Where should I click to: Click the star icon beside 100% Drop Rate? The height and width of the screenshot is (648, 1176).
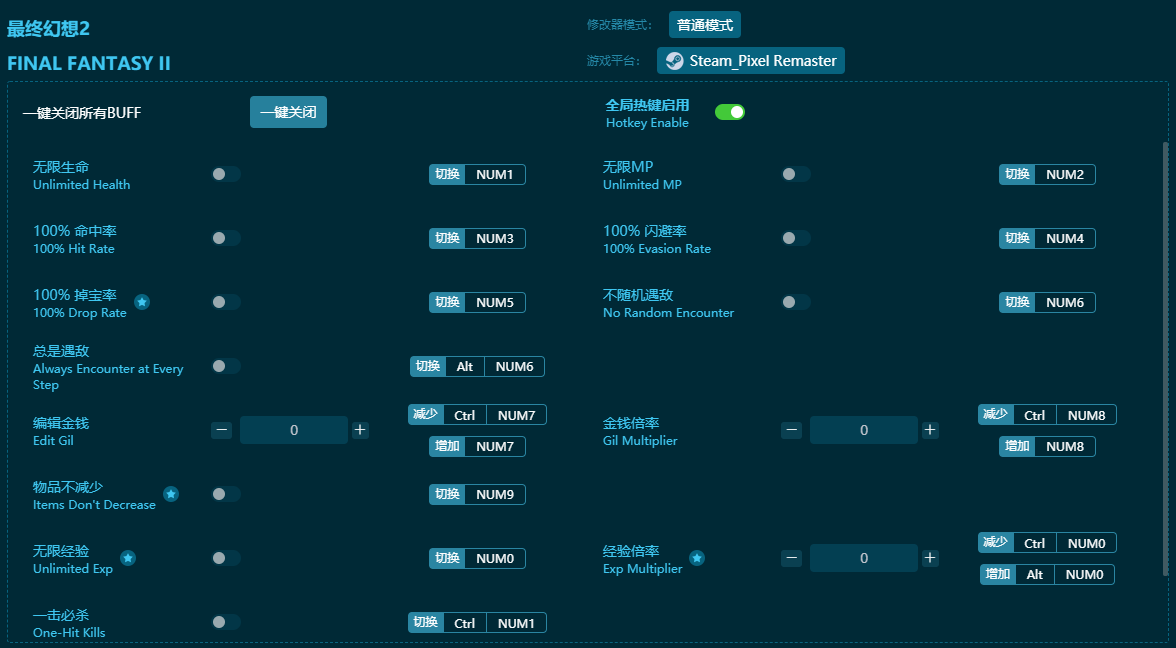coord(142,302)
